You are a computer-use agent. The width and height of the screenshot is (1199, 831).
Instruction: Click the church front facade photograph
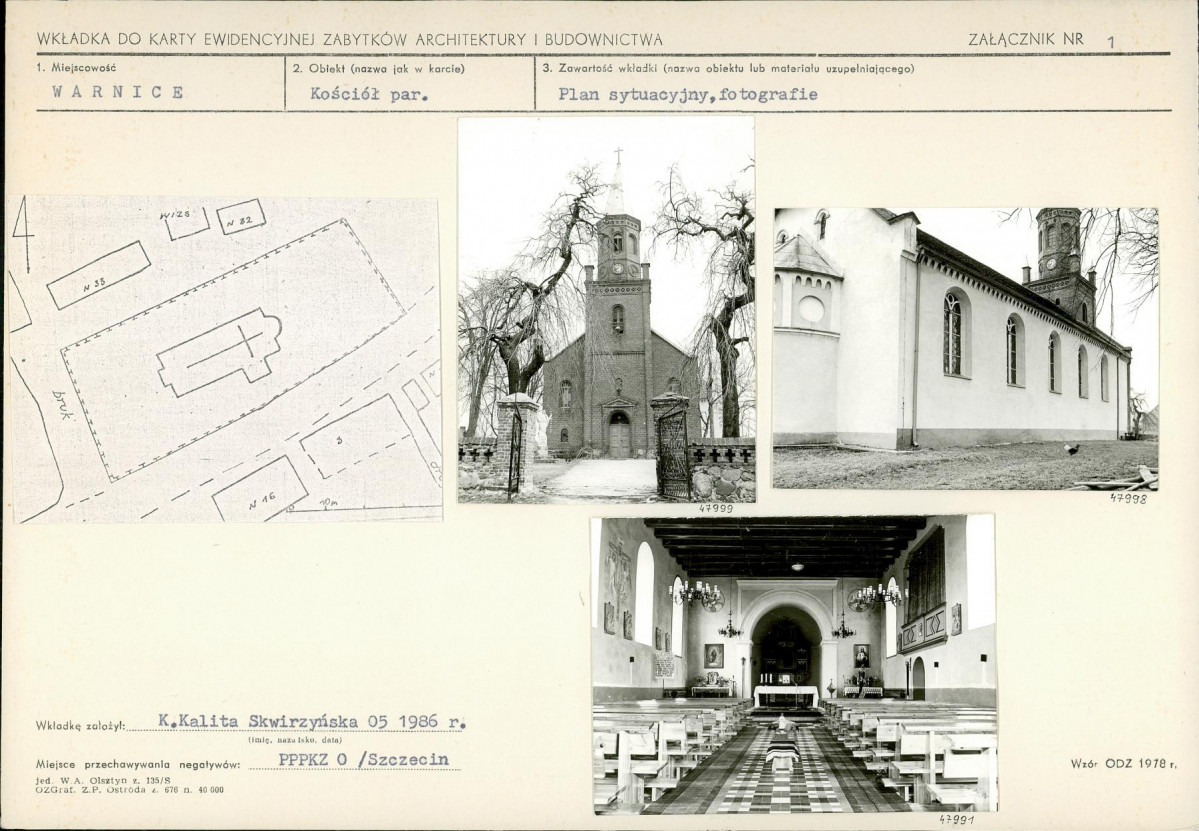tap(606, 310)
